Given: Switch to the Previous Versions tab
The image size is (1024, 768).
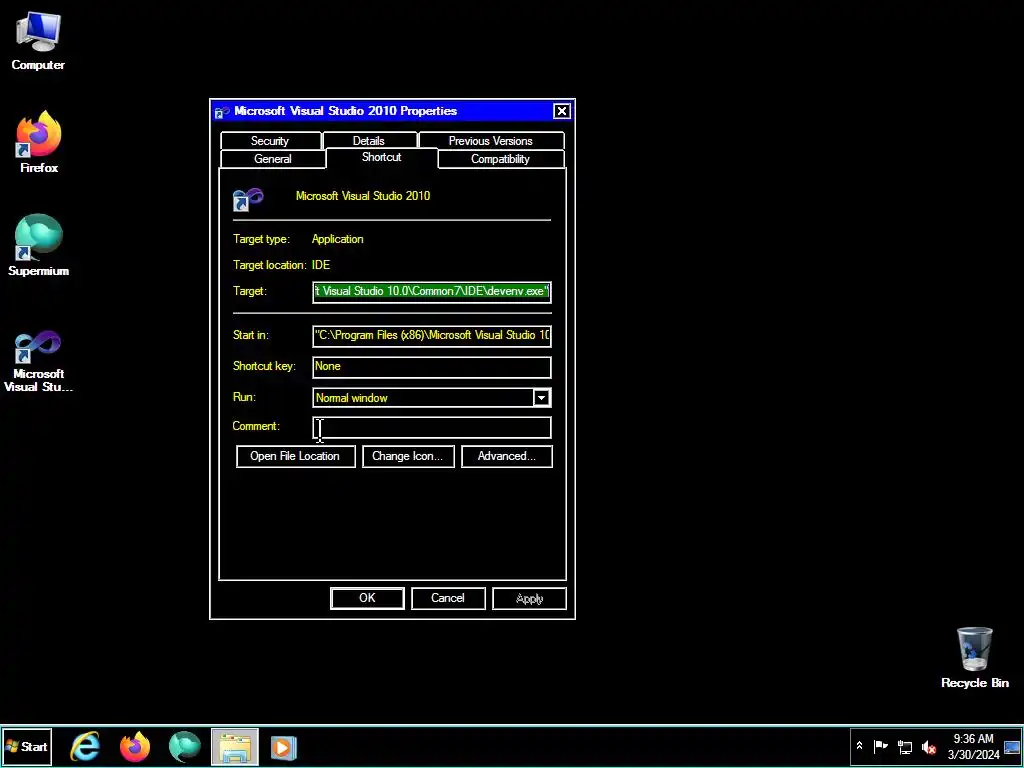Looking at the screenshot, I should click(x=491, y=140).
